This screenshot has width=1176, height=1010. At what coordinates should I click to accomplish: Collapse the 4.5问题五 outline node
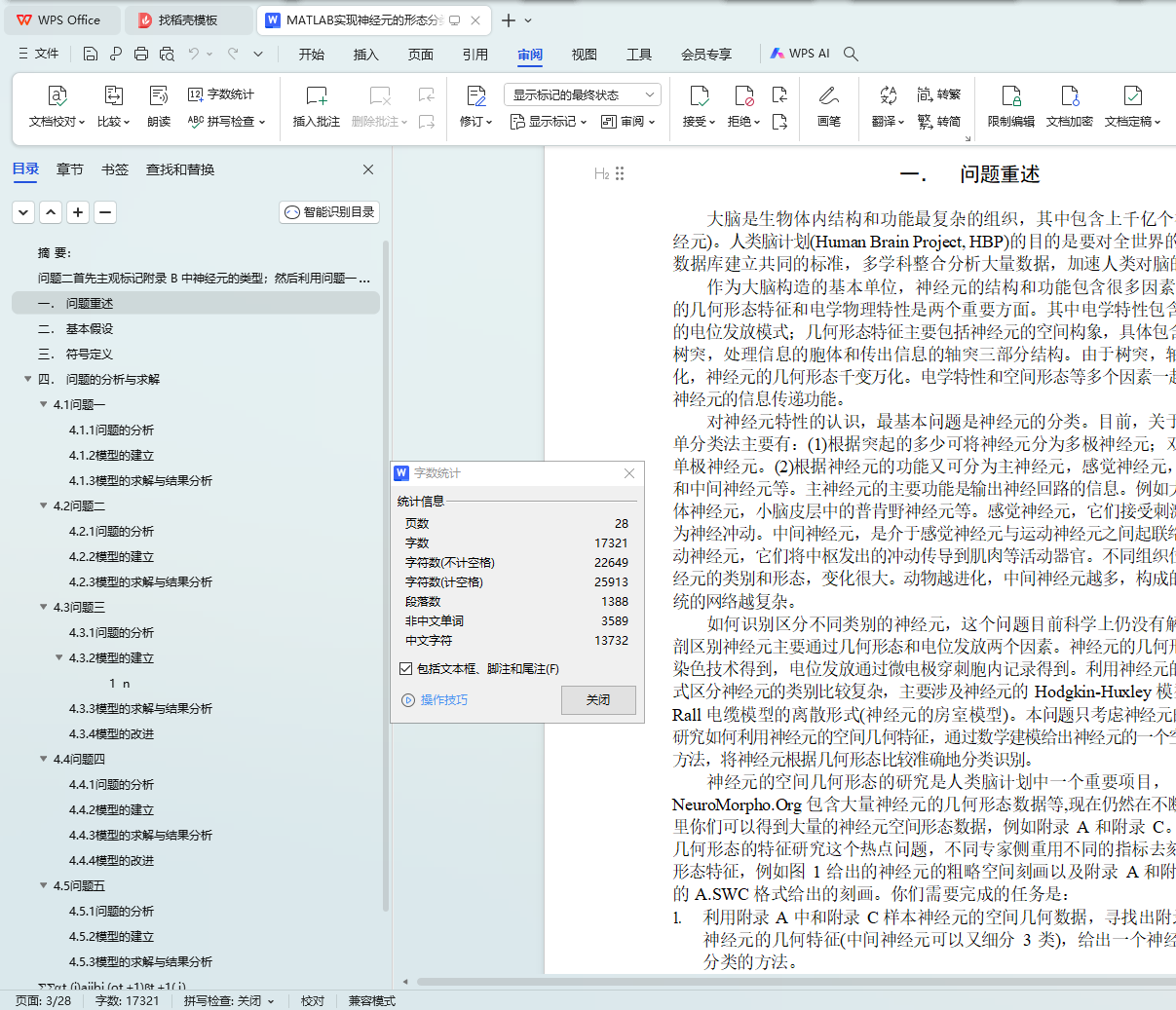(44, 885)
